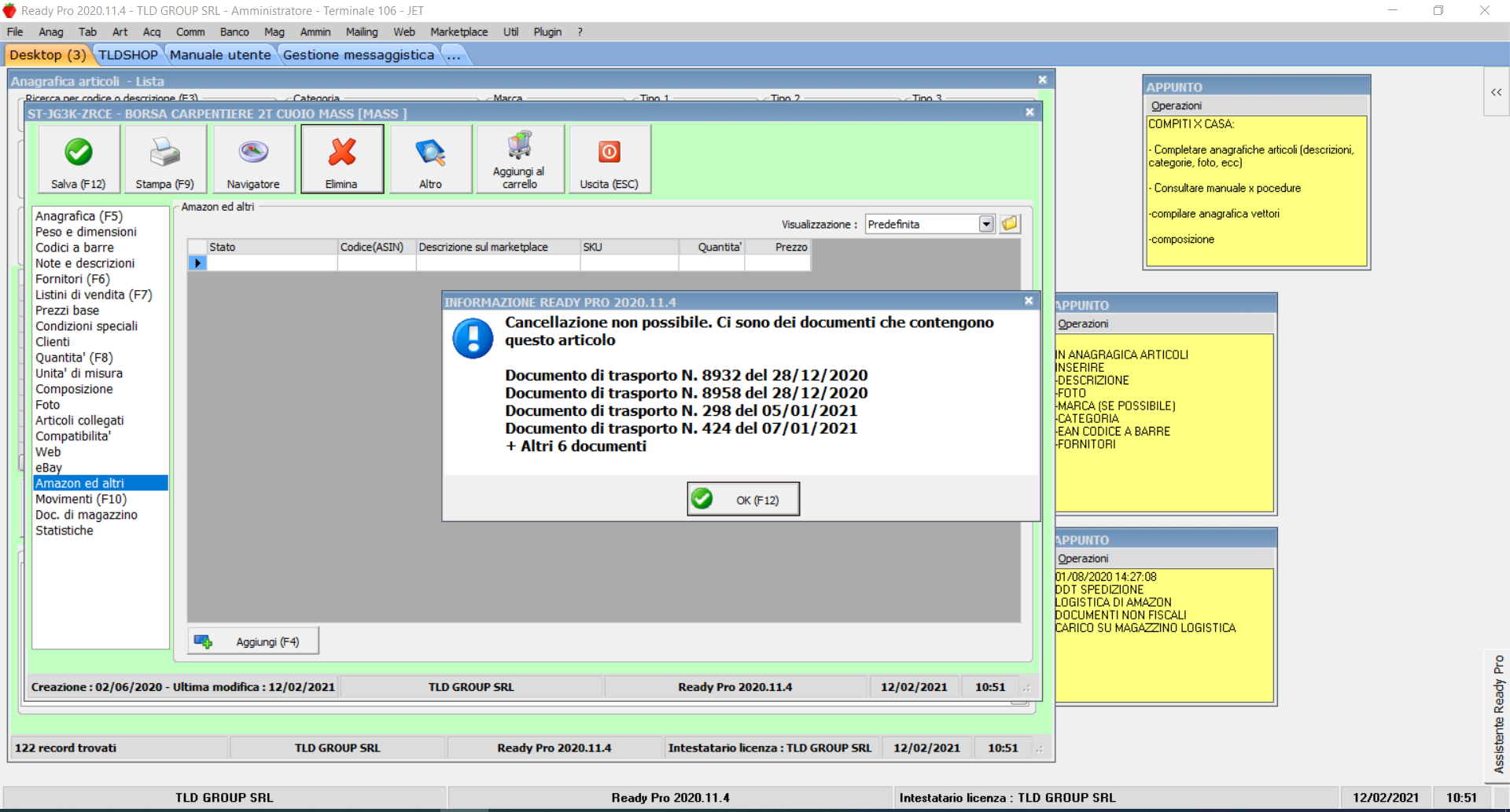Click Aggiungi (F4) add button
Screen dimensions: 1510x812
click(x=253, y=641)
